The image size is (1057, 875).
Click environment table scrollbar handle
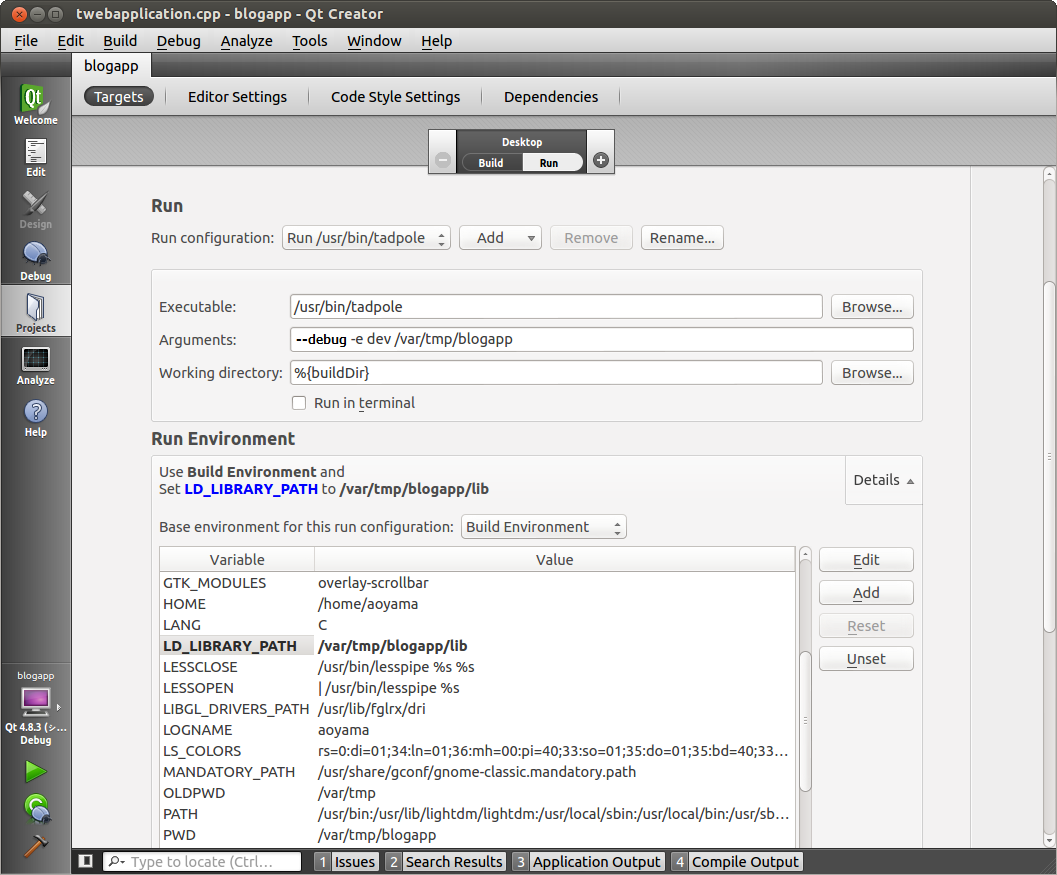(805, 721)
